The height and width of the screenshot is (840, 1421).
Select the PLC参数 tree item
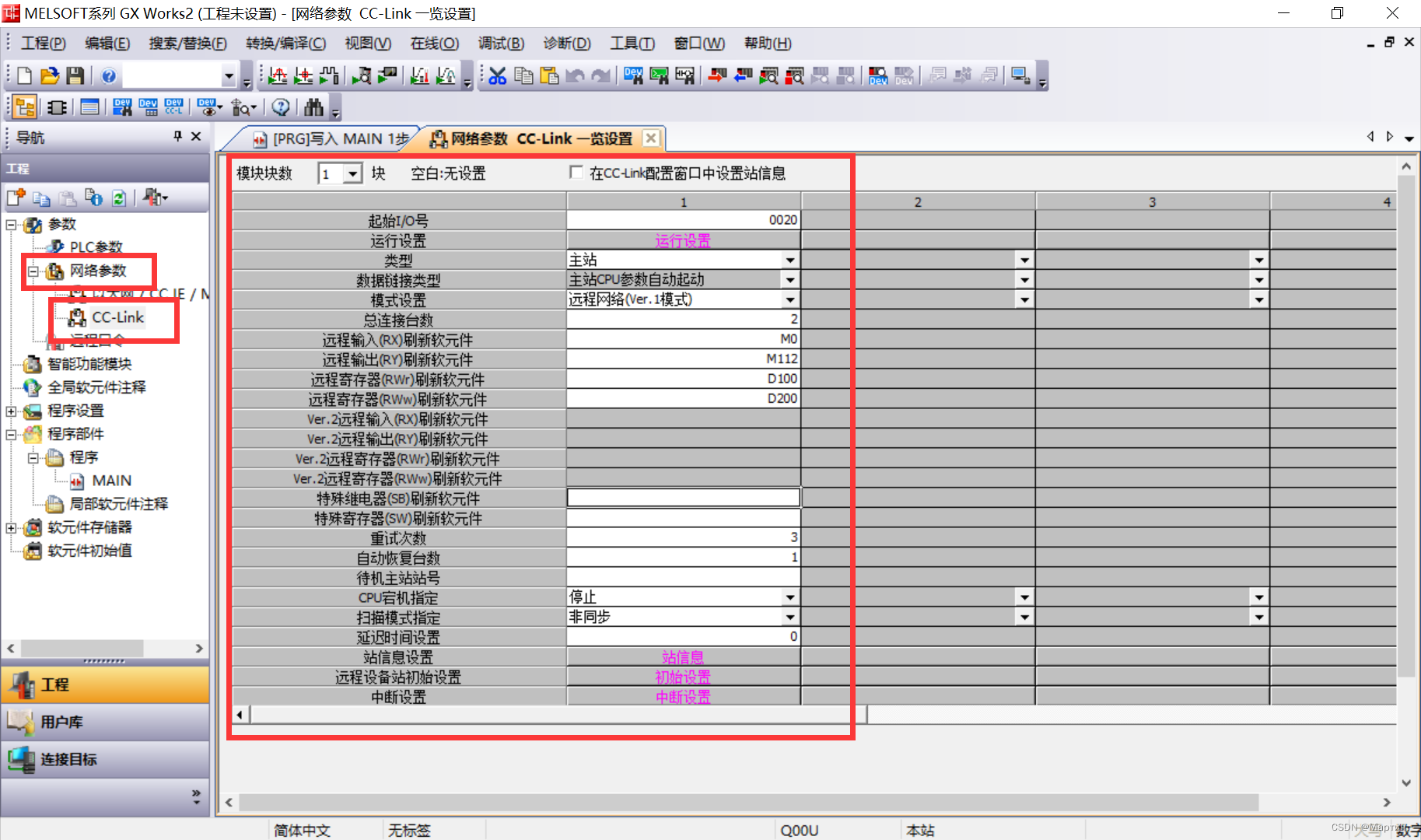pos(96,247)
